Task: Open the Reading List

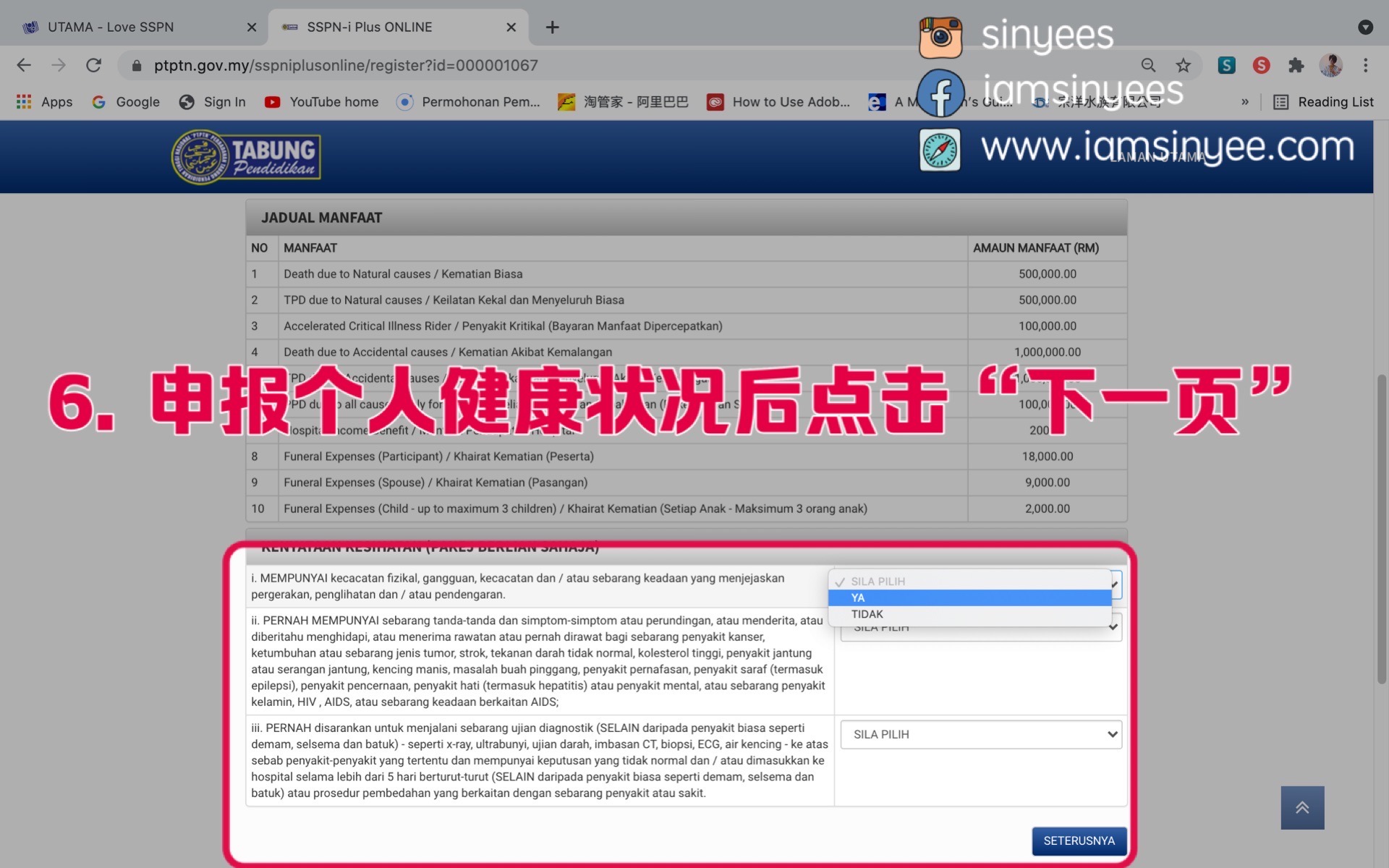Action: point(1322,102)
